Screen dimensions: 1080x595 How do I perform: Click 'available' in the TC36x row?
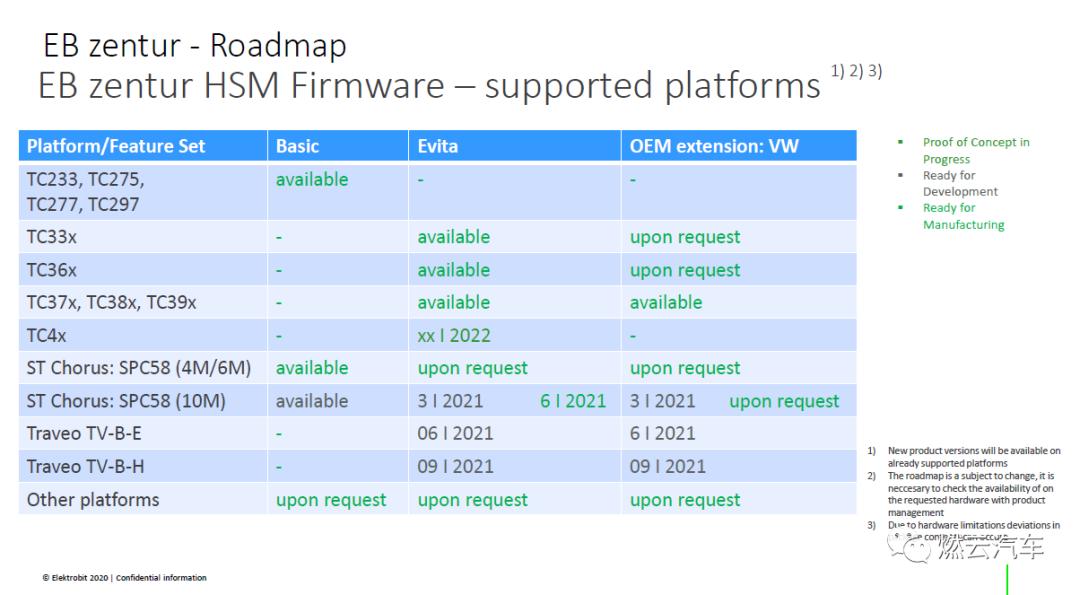454,270
